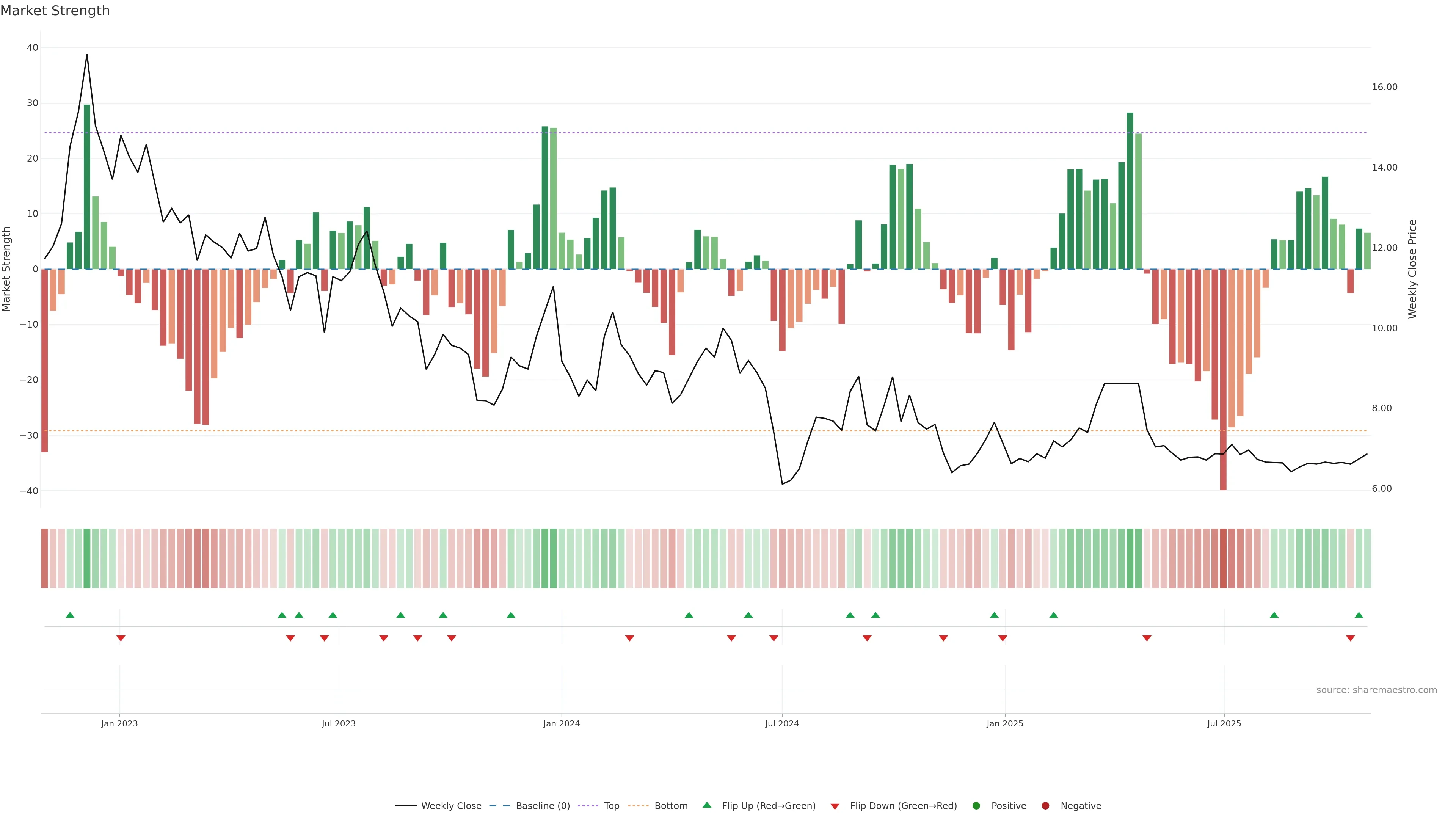The image size is (1456, 819).
Task: Click the Jul 2025 x-axis label
Action: pyautogui.click(x=1224, y=723)
